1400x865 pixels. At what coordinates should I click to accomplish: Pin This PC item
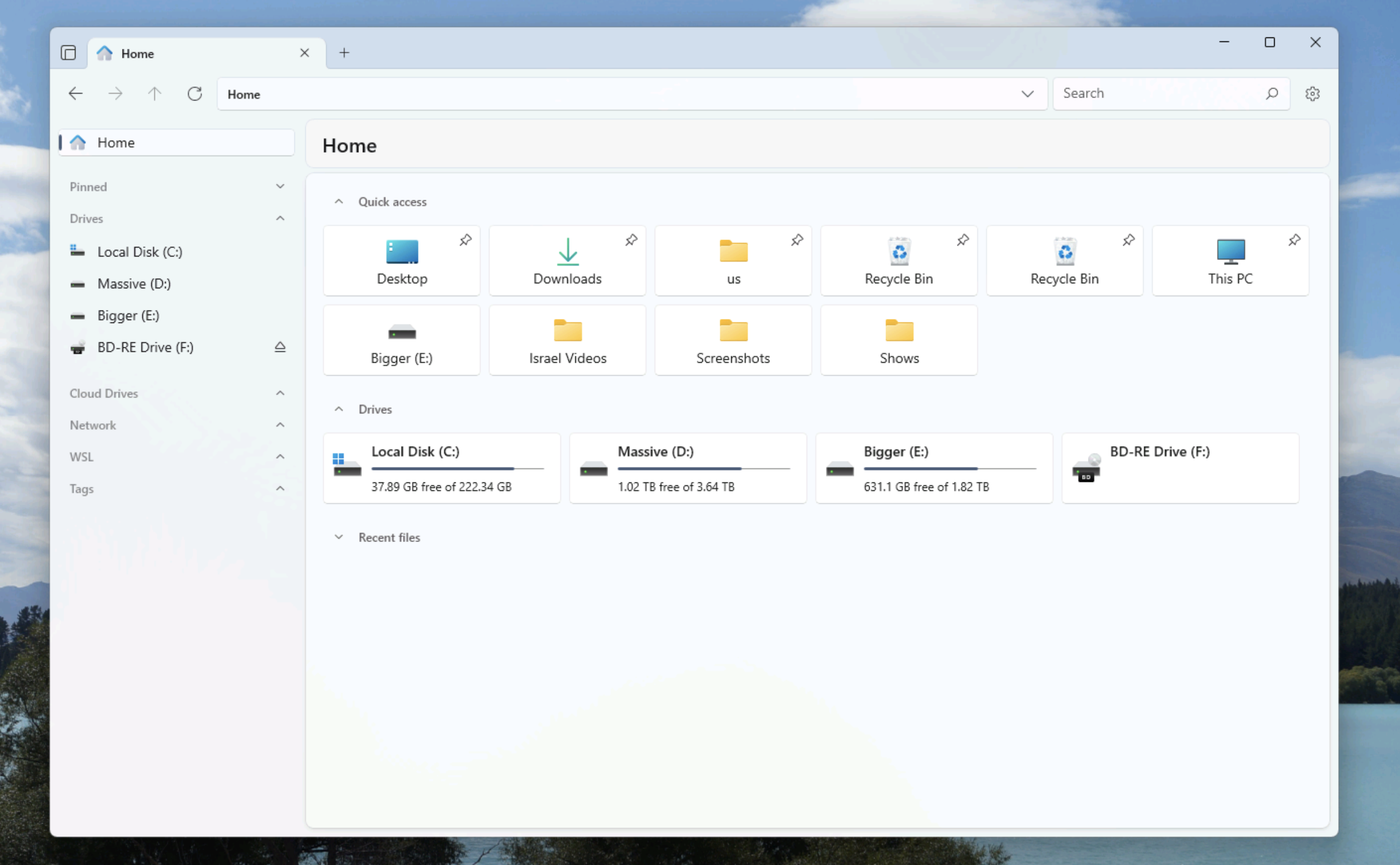coord(1294,240)
